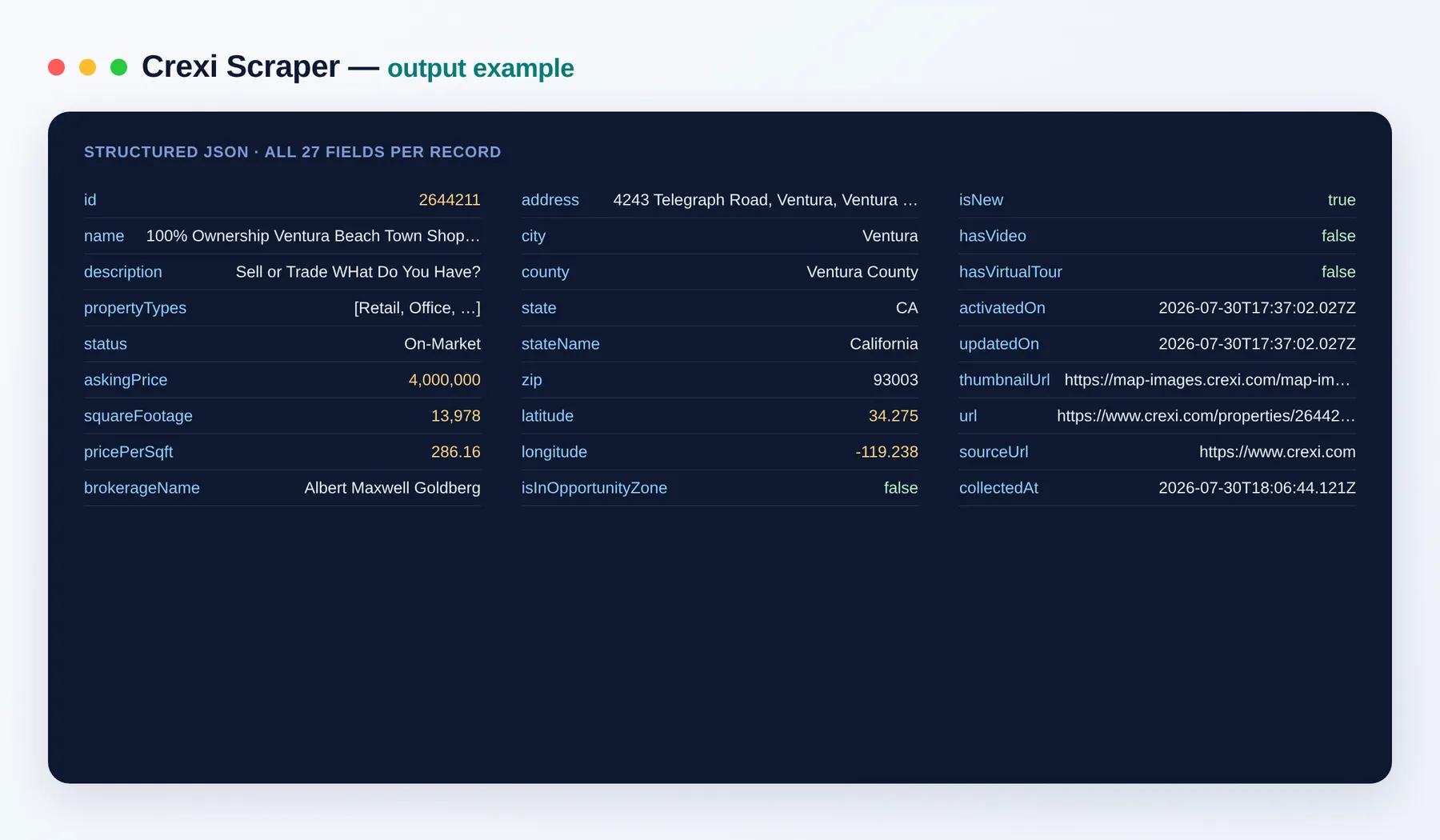The image size is (1440, 840).
Task: Click the 'isInOpportunityZone' field label
Action: [x=594, y=488]
